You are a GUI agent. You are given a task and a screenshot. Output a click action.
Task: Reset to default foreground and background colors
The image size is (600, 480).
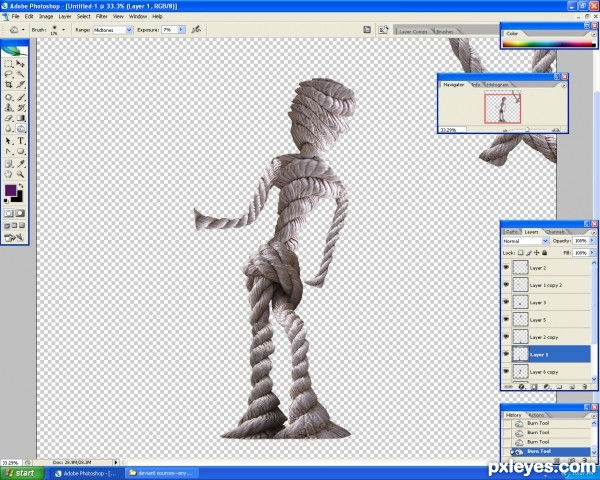coord(6,201)
